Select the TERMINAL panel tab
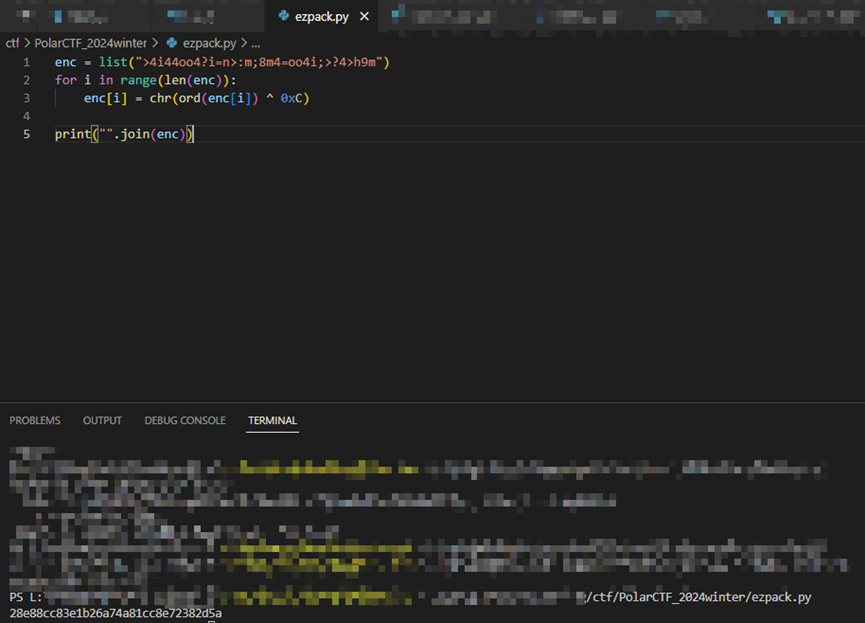 272,421
